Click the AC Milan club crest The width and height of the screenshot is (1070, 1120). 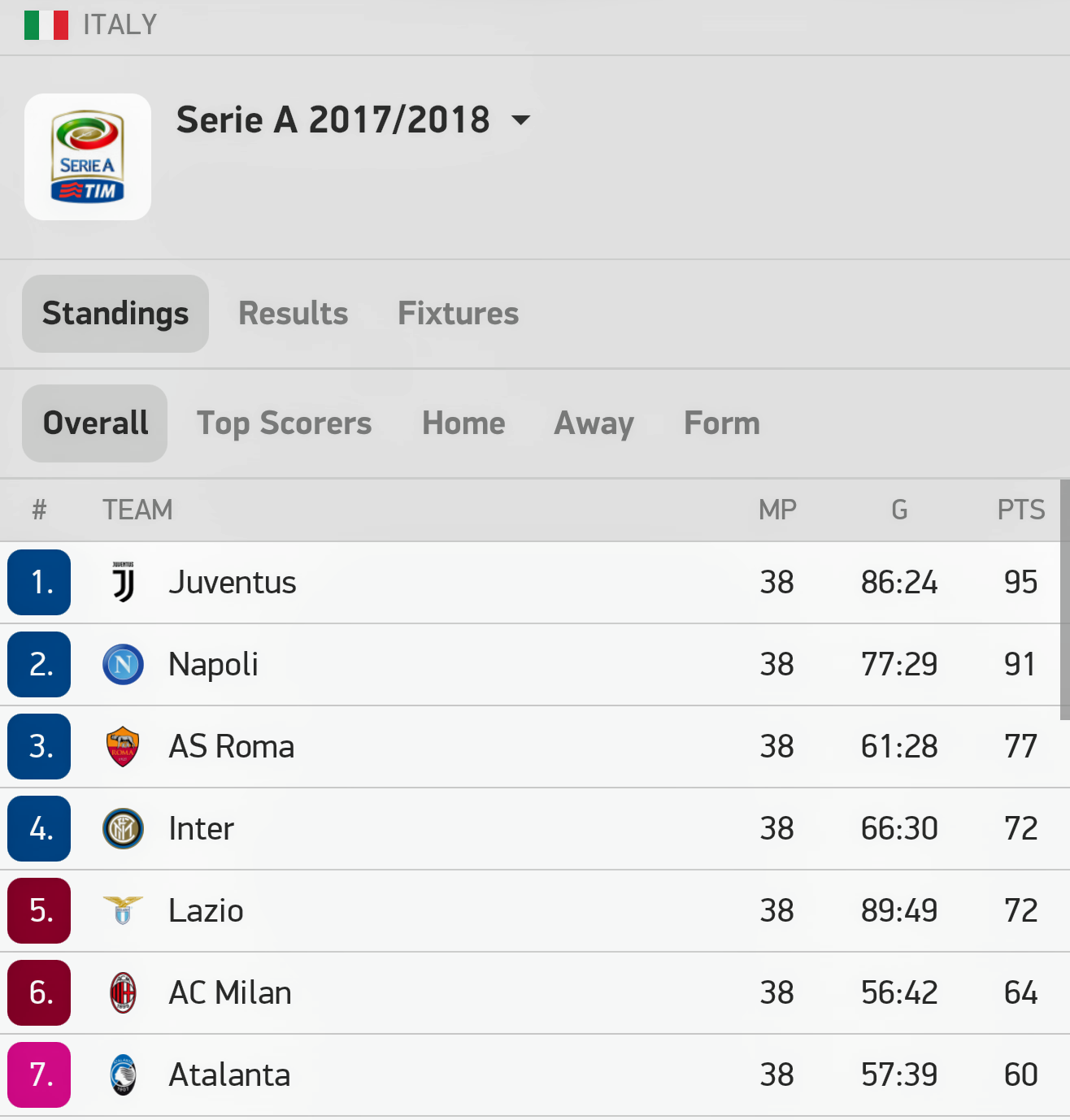[x=124, y=992]
